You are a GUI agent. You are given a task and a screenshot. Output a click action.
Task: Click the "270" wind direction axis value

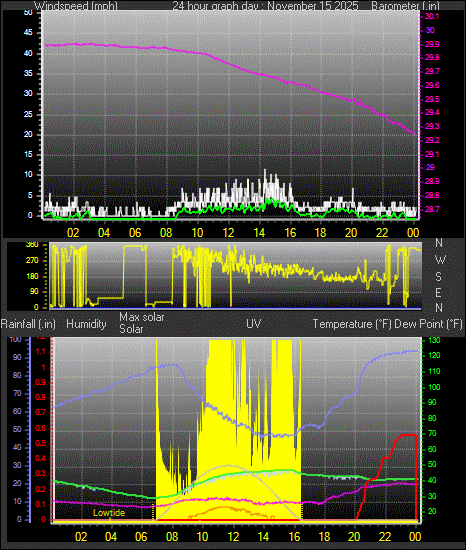32,261
